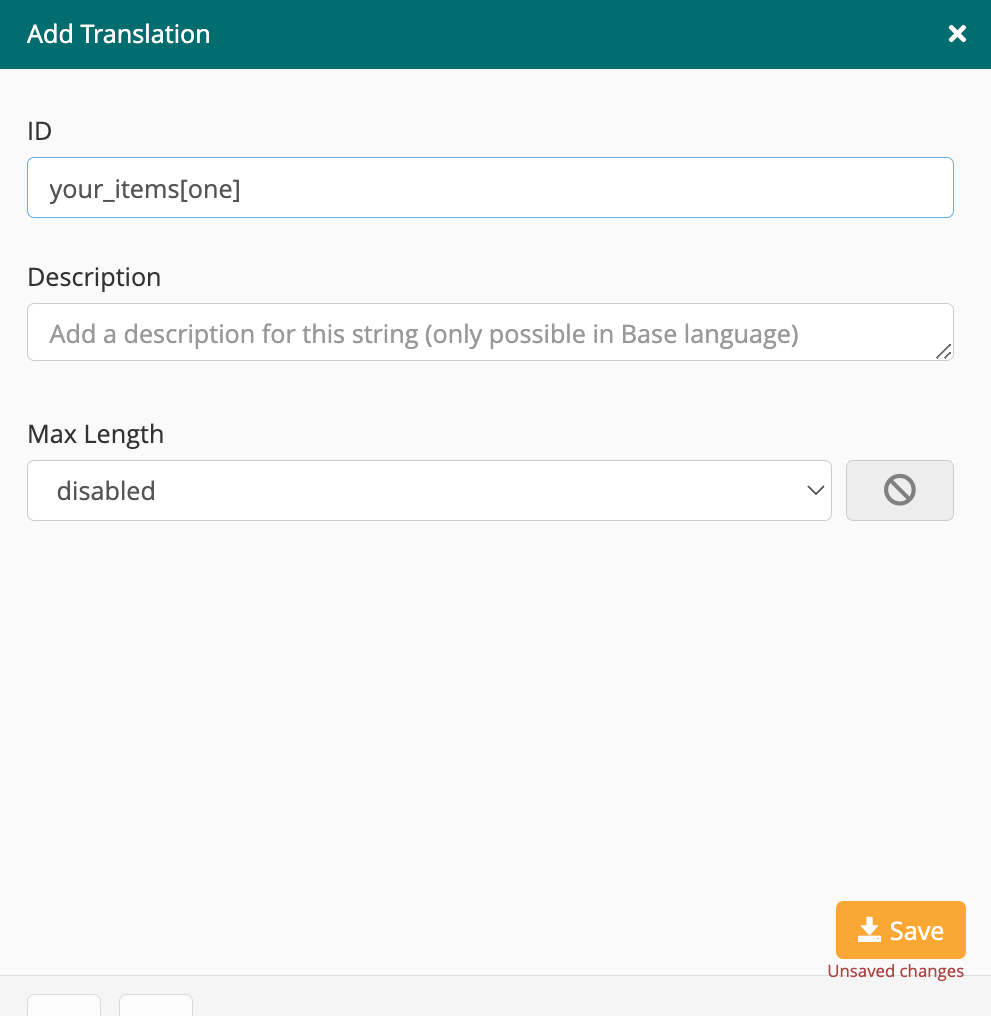Click the 'Unsaved changes' warning text

click(895, 971)
